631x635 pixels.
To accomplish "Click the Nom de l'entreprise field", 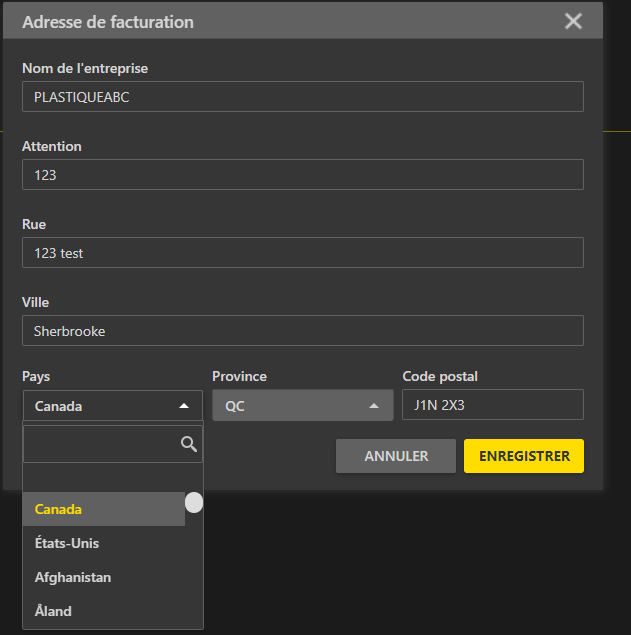I will pyautogui.click(x=303, y=97).
